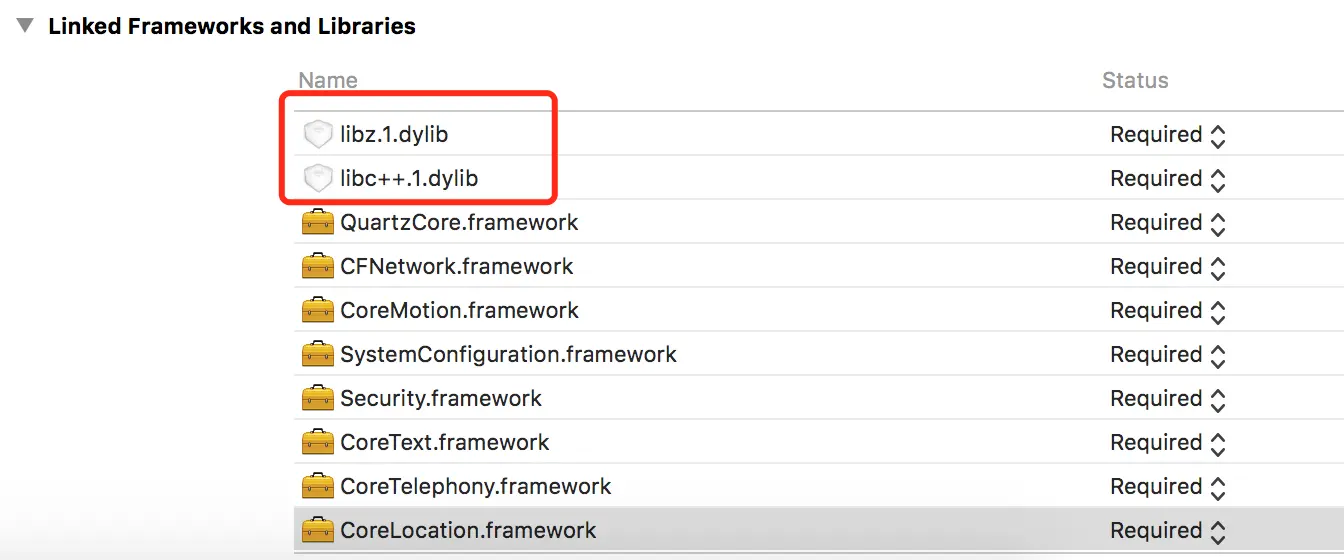The image size is (1344, 560).
Task: Change the Required status of QuartzCore.framework
Action: pyautogui.click(x=1168, y=223)
